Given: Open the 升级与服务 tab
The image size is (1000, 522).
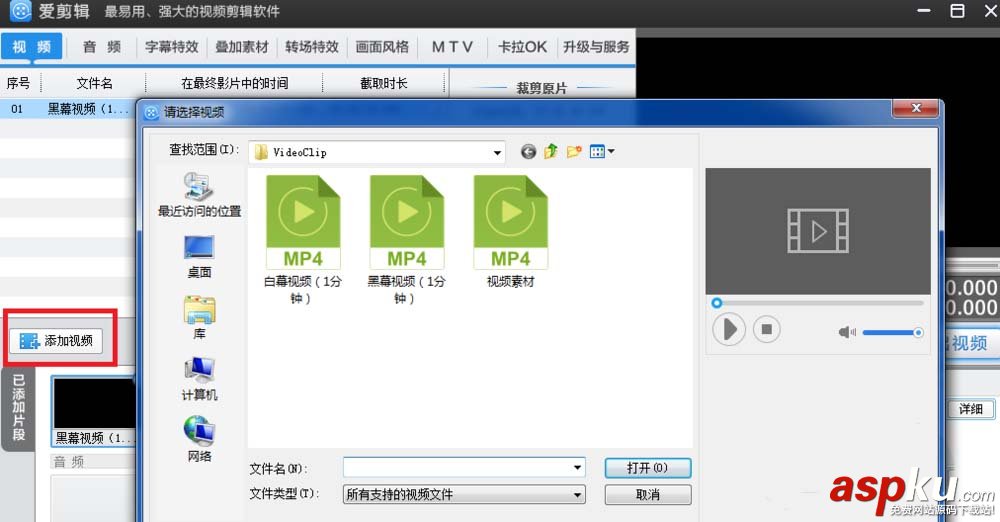Looking at the screenshot, I should 596,47.
